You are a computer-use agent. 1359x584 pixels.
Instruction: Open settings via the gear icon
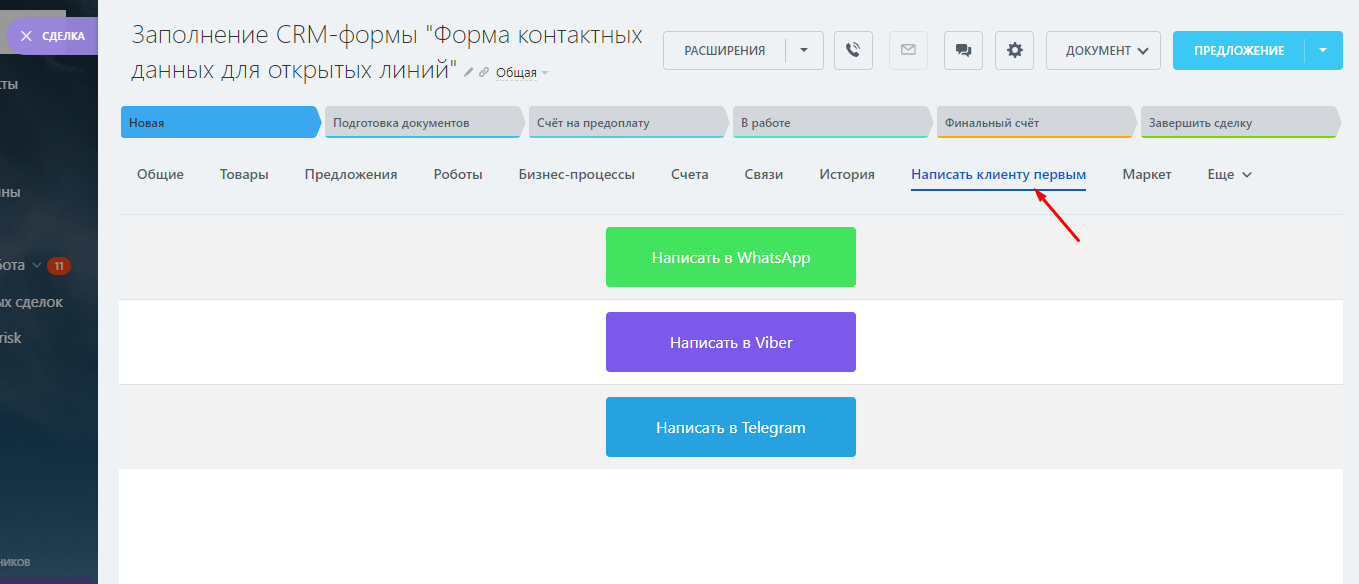[1015, 50]
